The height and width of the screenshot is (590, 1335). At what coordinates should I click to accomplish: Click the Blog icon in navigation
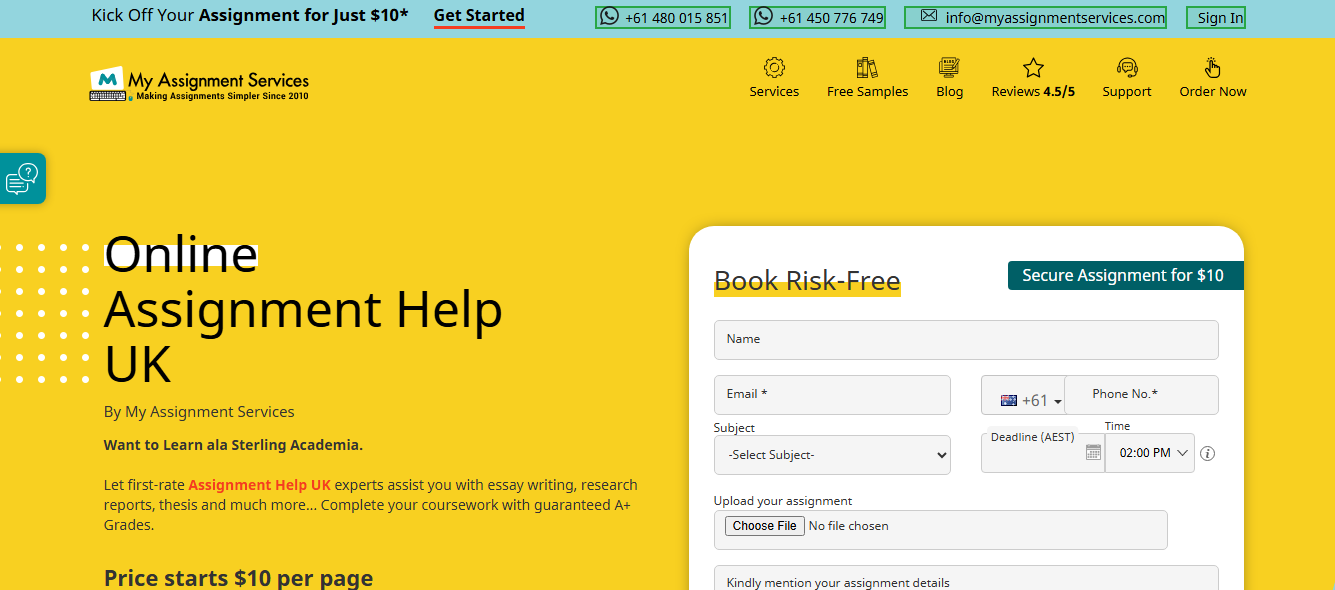tap(949, 68)
